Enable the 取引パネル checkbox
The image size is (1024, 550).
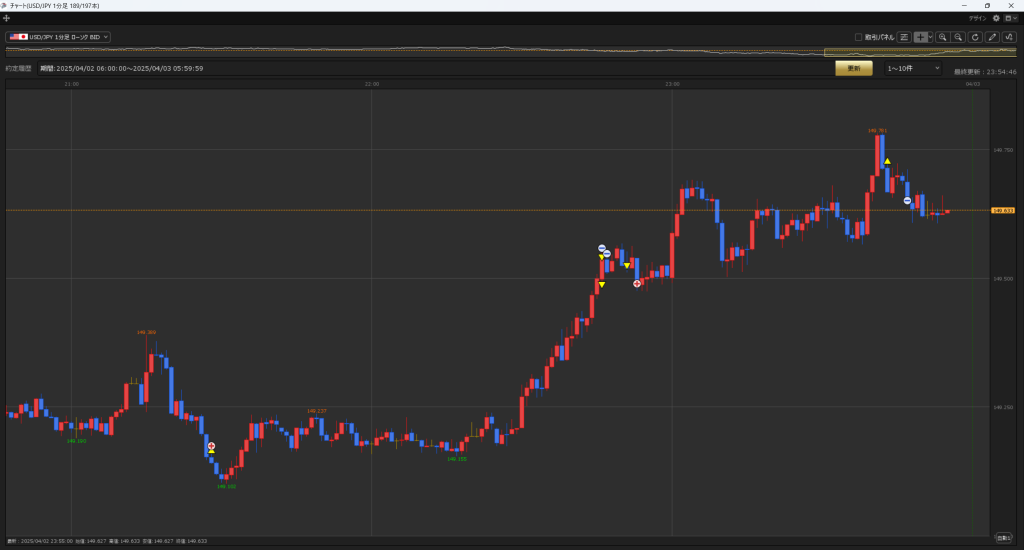[x=858, y=37]
